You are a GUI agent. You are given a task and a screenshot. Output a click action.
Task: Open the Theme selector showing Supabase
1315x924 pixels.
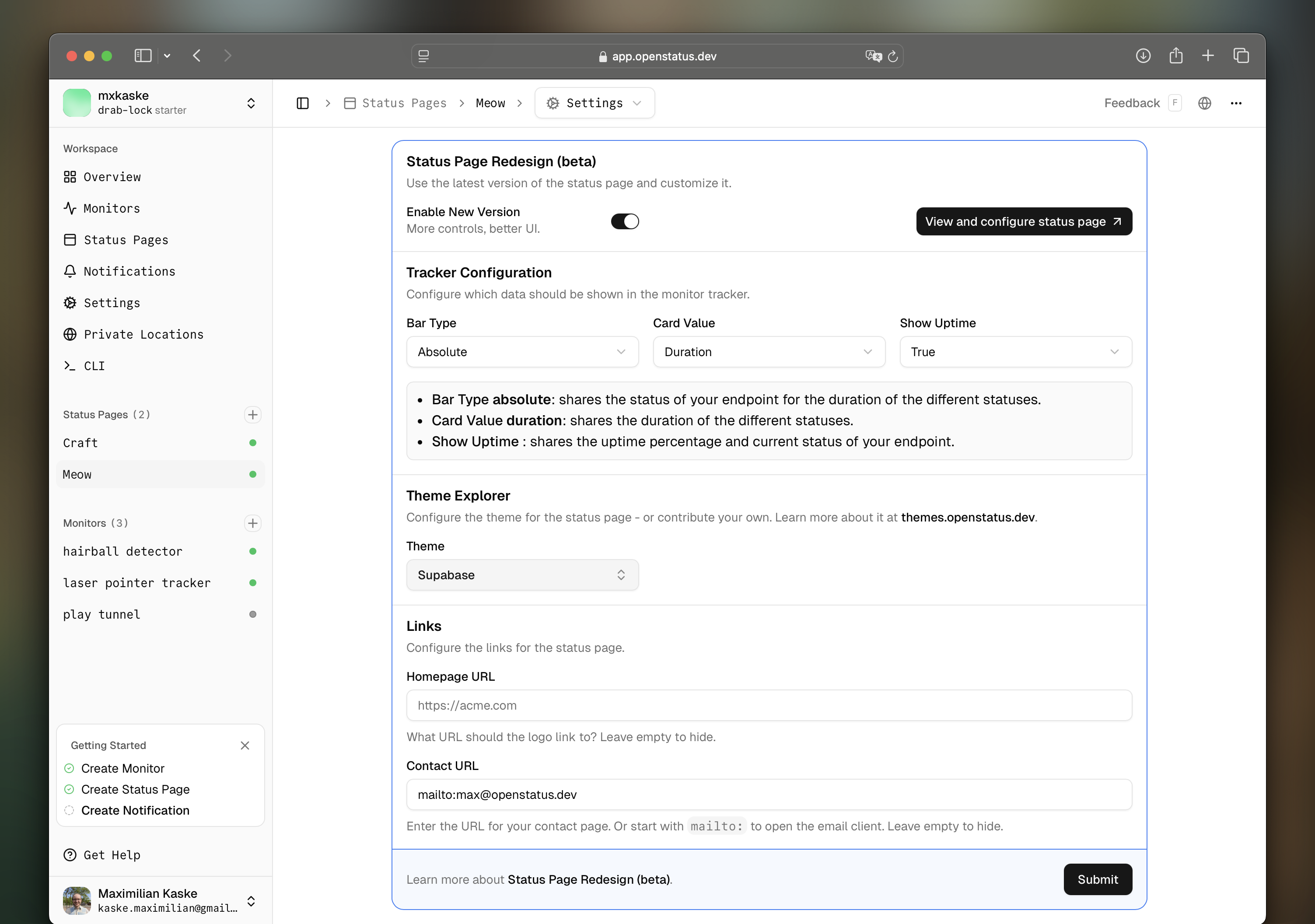[522, 574]
